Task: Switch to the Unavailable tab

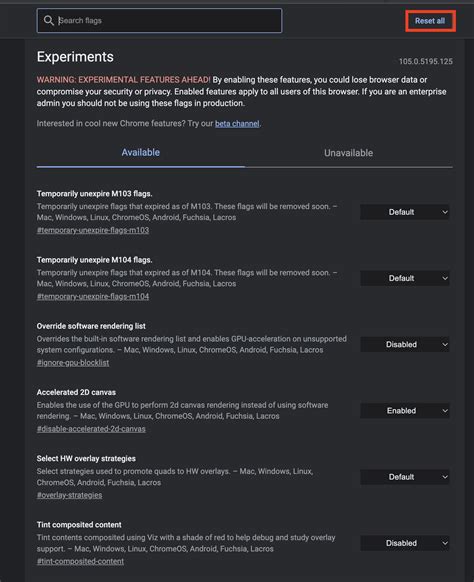Action: click(349, 153)
